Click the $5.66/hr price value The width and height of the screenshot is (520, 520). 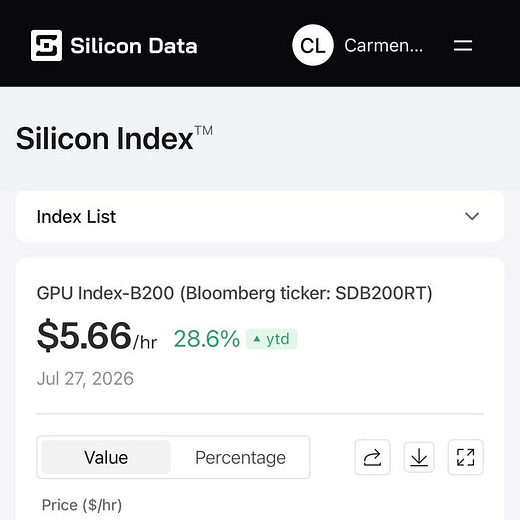coord(97,335)
